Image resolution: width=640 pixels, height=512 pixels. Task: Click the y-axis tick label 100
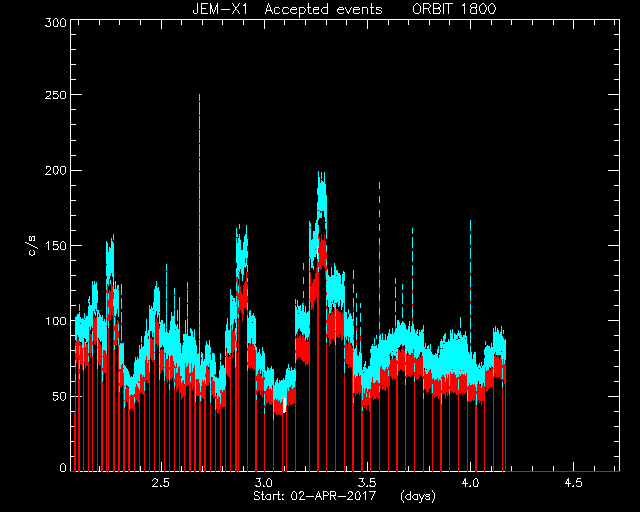click(56, 321)
